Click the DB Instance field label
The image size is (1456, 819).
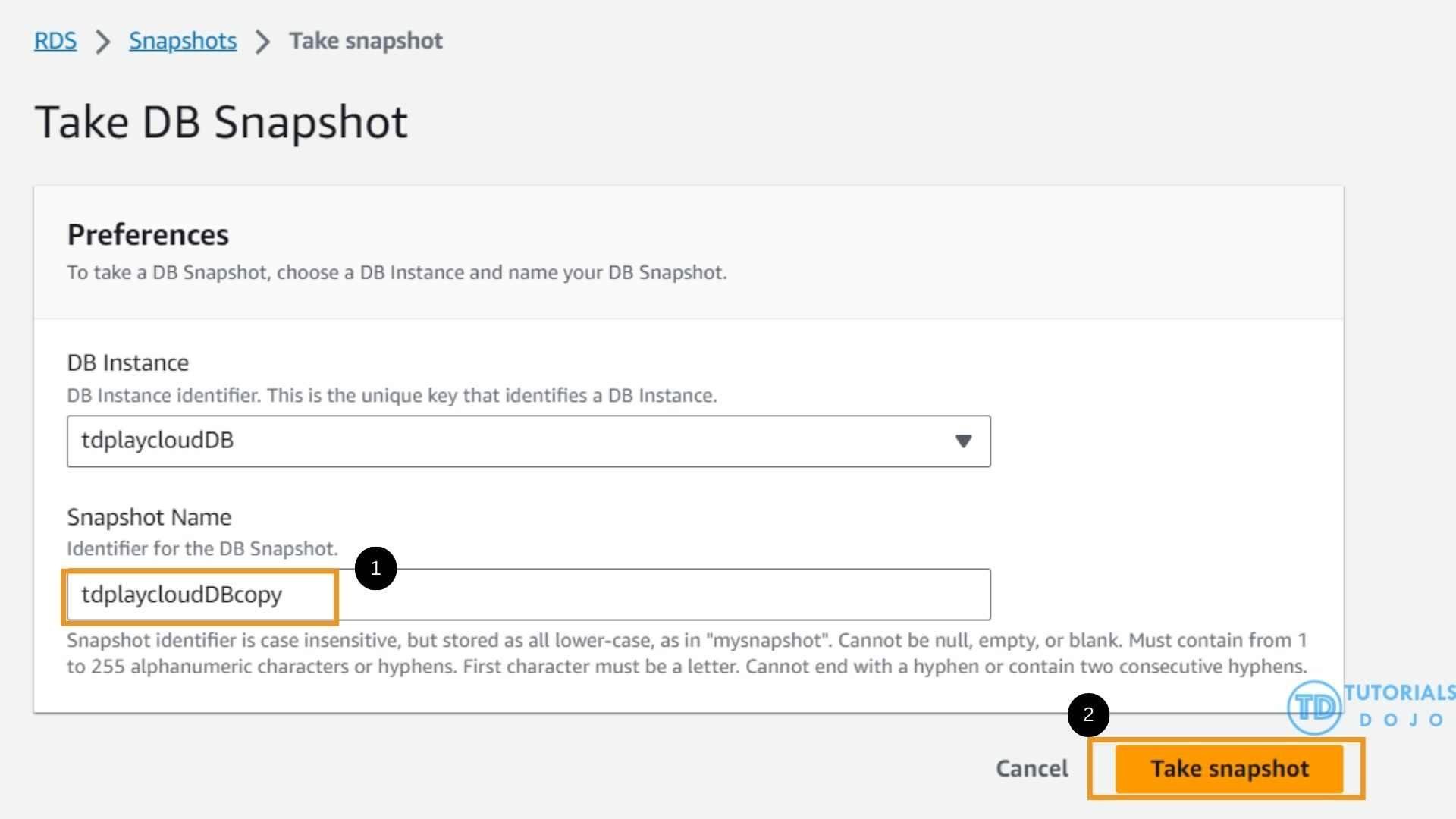[127, 363]
